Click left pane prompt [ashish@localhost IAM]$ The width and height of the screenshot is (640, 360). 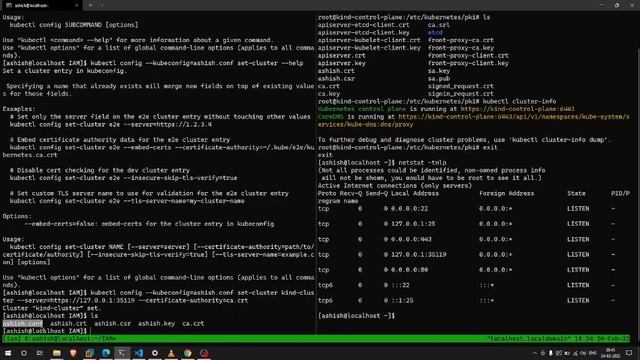point(44,331)
